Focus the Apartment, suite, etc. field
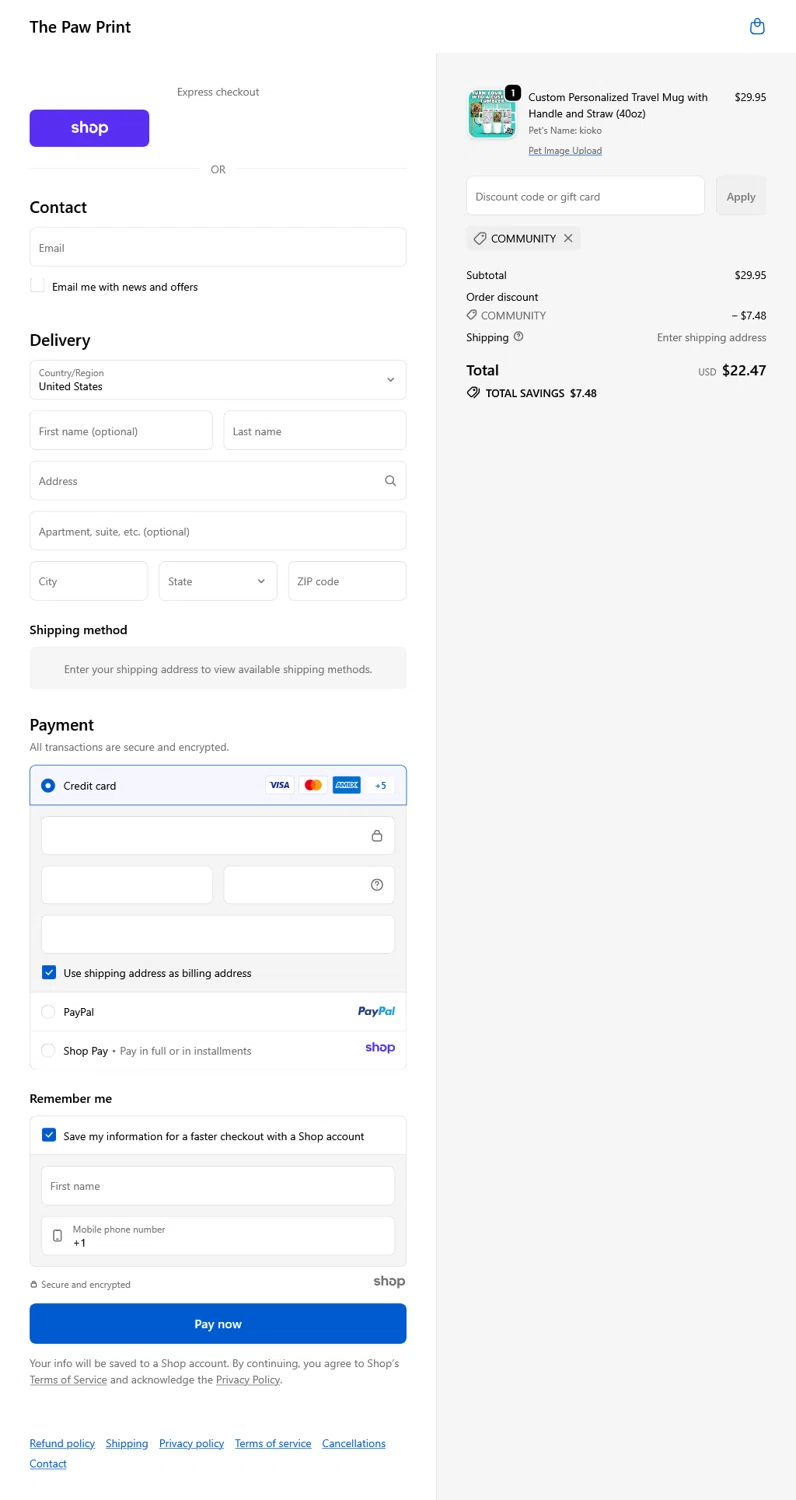 coord(218,531)
